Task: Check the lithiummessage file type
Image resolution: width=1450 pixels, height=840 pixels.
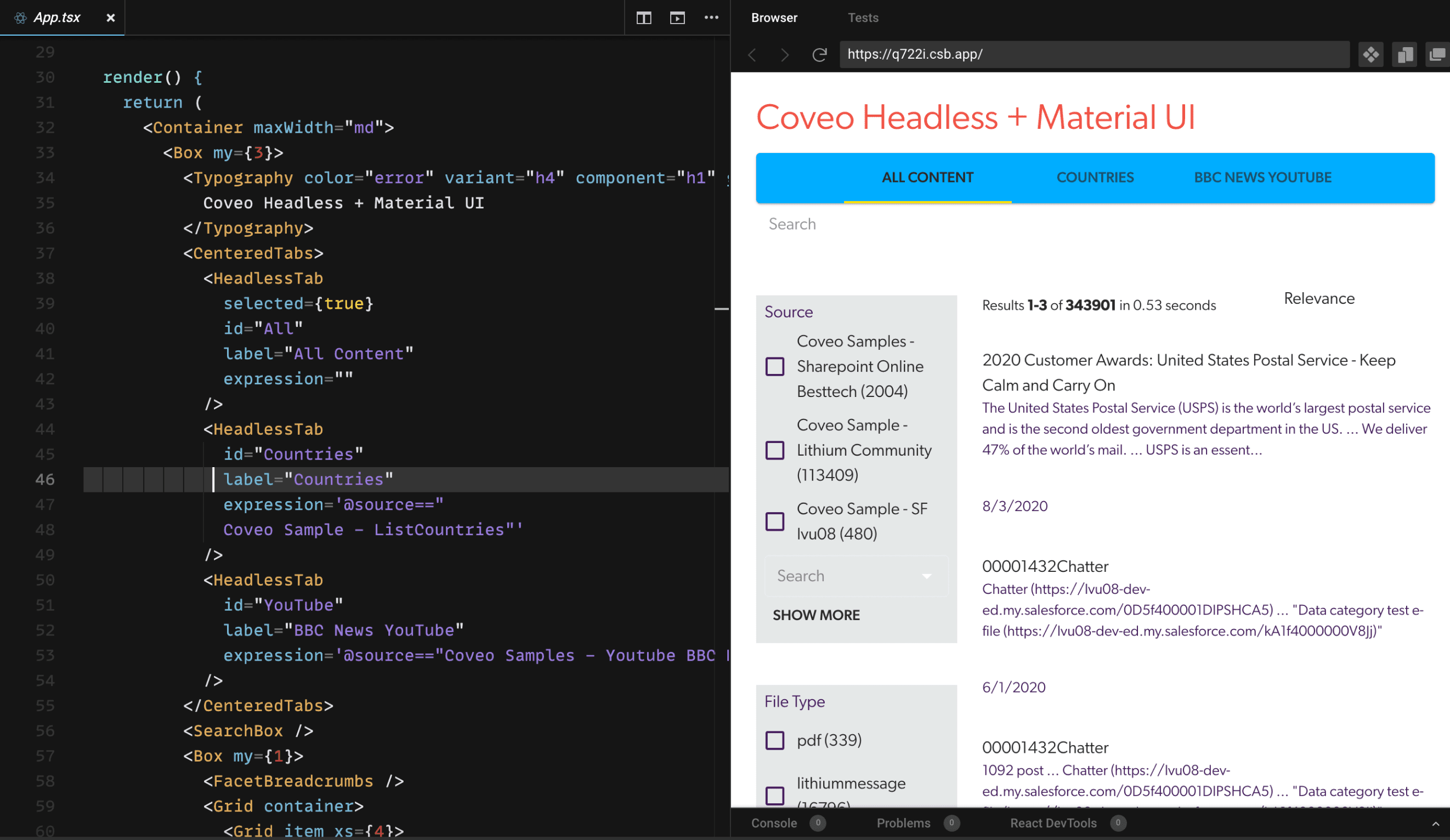Action: tap(774, 796)
